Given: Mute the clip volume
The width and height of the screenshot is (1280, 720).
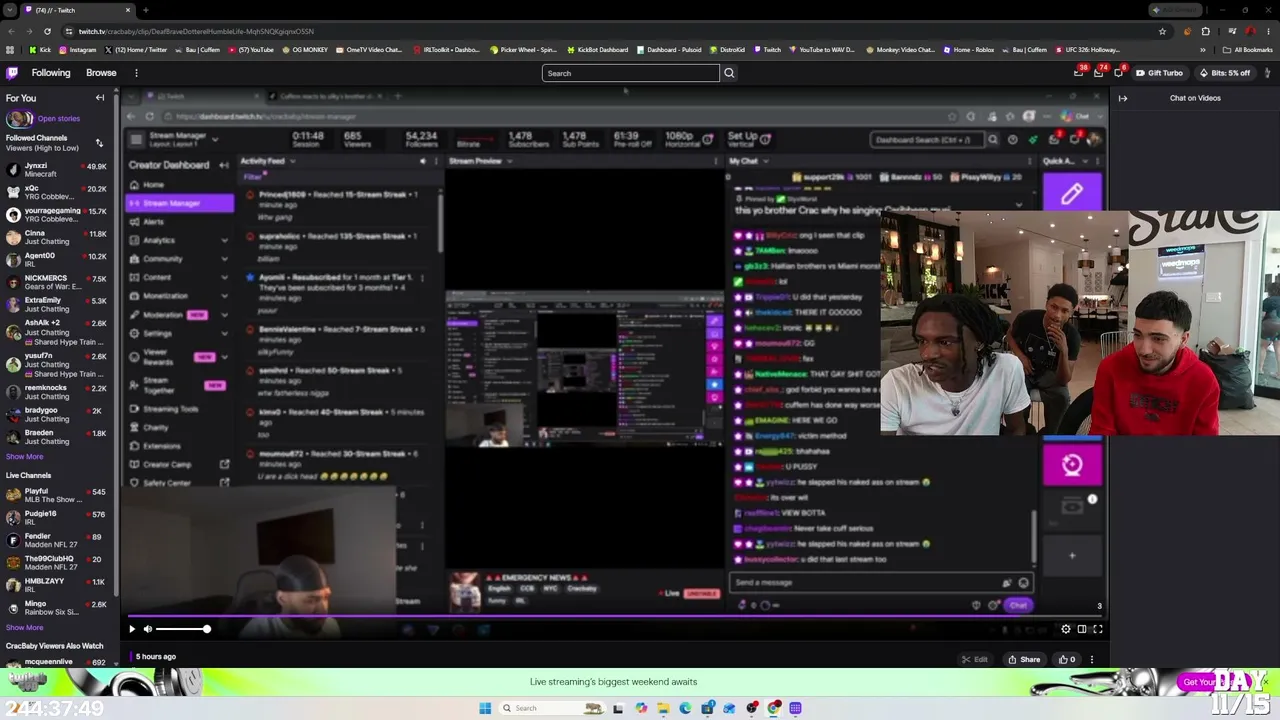Looking at the screenshot, I should (x=147, y=629).
